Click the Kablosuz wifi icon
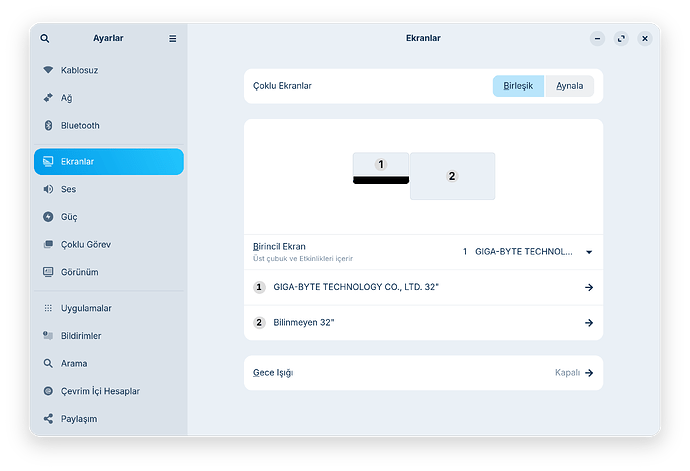690x471 pixels. 48,70
